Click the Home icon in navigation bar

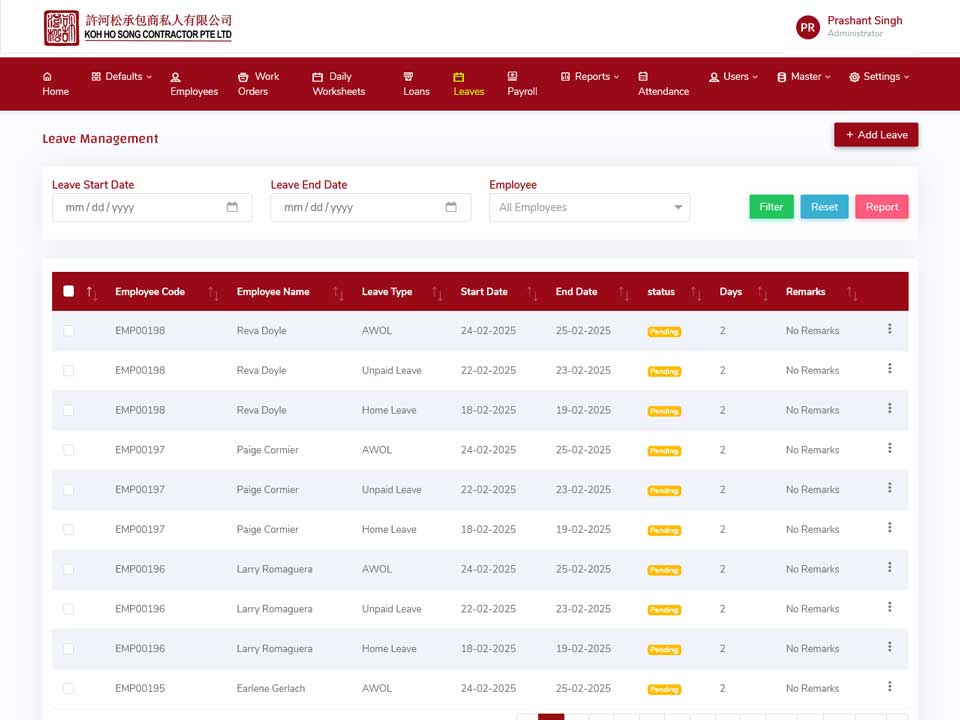[47, 77]
